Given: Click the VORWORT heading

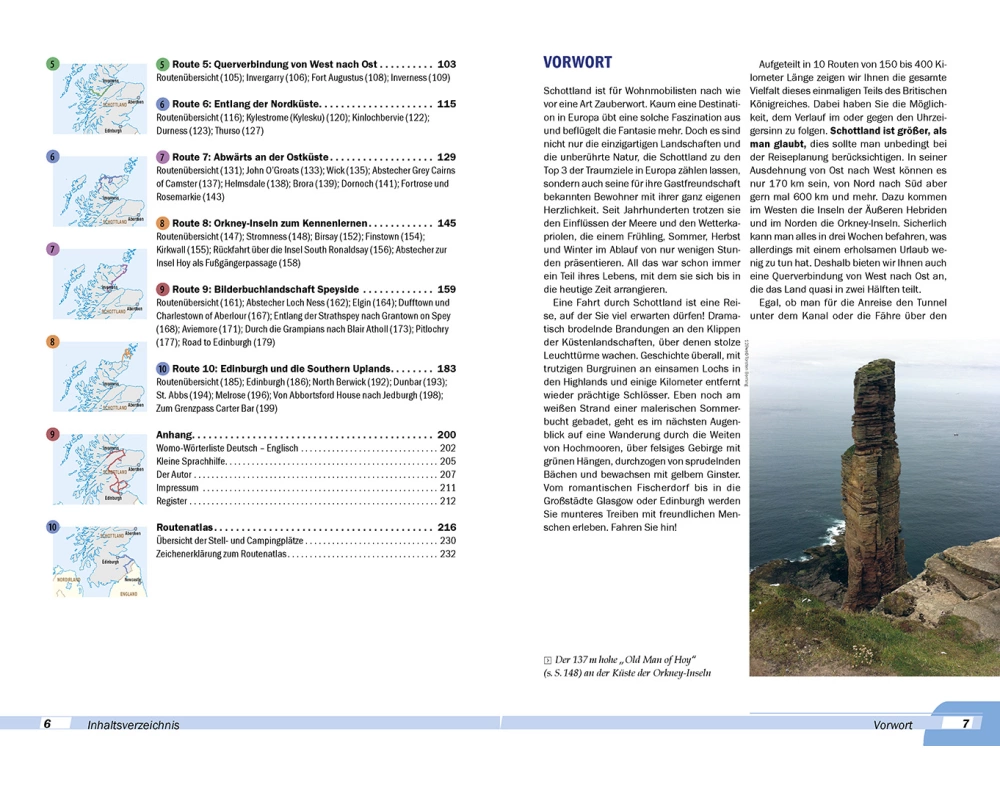Looking at the screenshot, I should point(576,62).
